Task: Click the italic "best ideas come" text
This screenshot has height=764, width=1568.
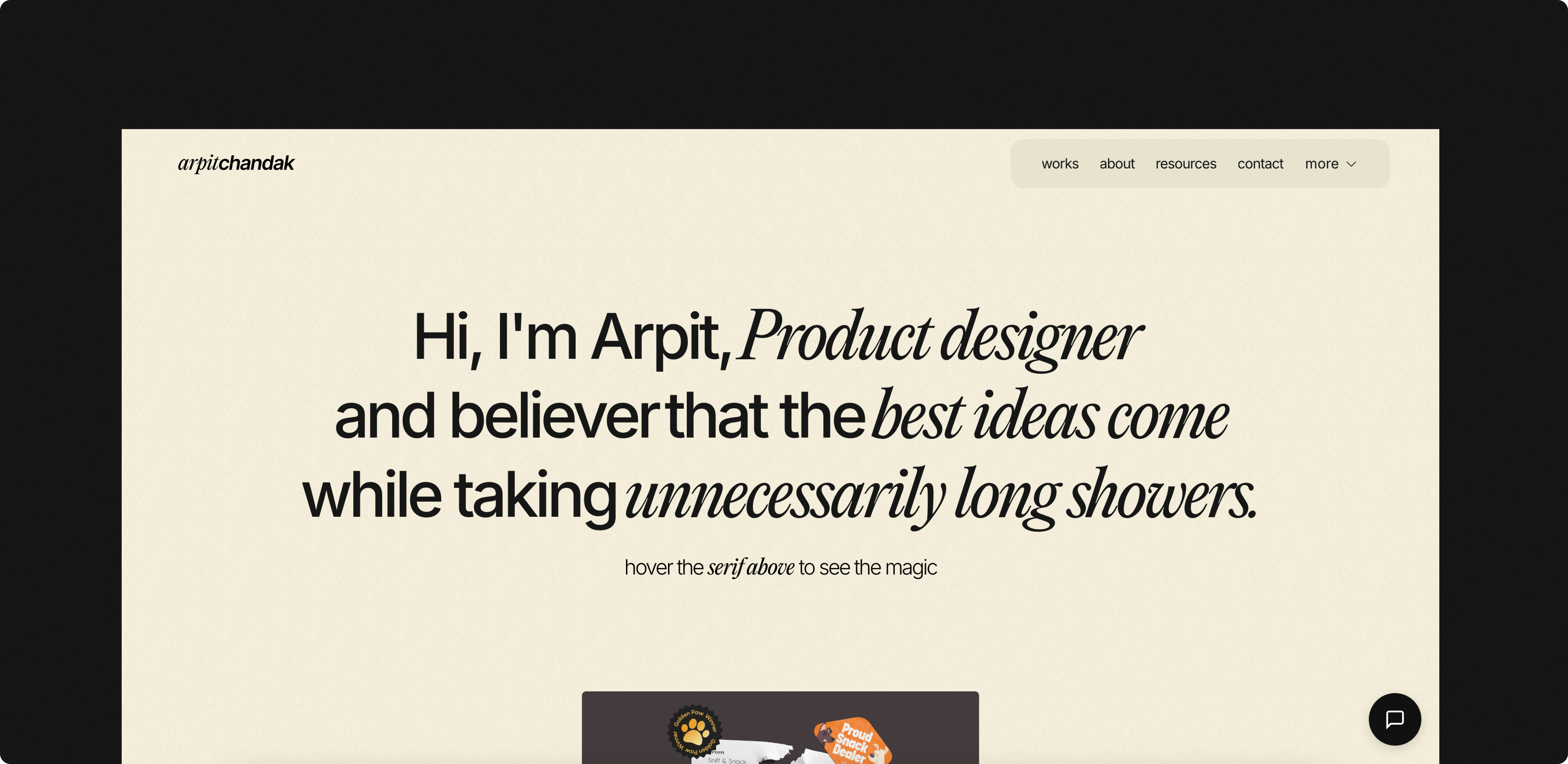Action: [1050, 416]
